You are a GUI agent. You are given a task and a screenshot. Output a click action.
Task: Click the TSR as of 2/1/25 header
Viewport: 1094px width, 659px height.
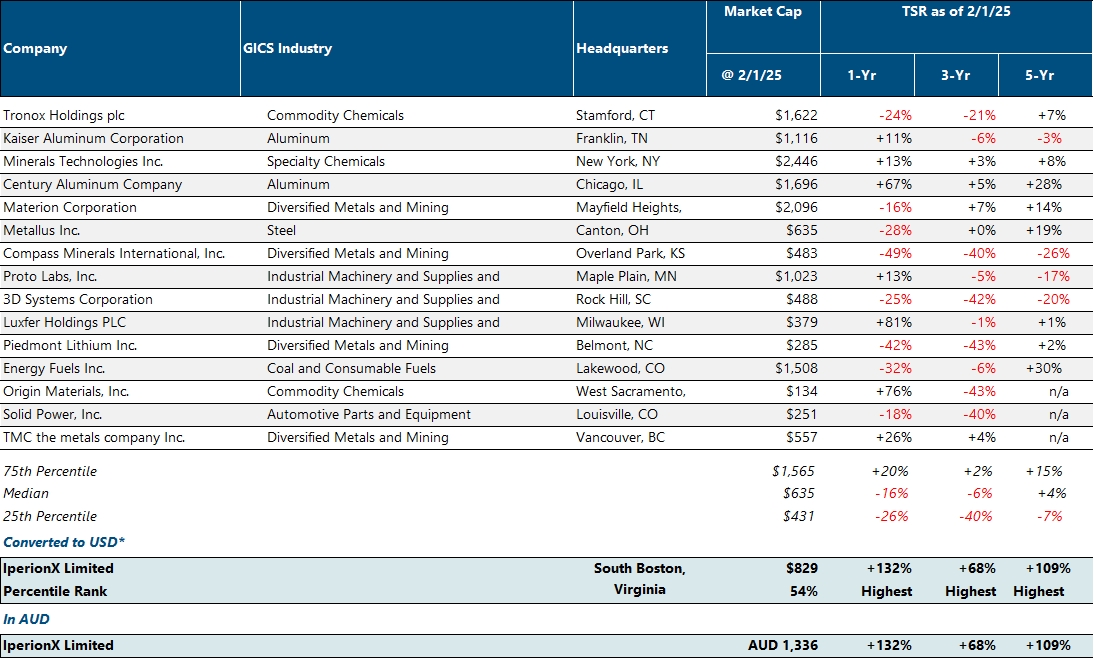pyautogui.click(x=954, y=12)
